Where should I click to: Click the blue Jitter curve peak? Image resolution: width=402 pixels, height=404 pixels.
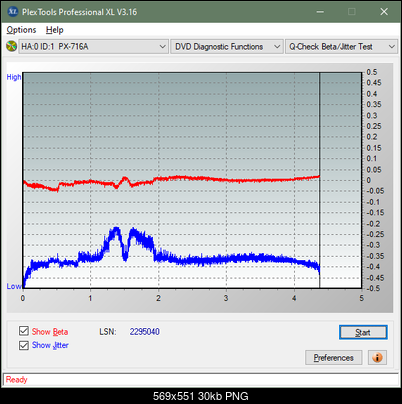click(116, 229)
